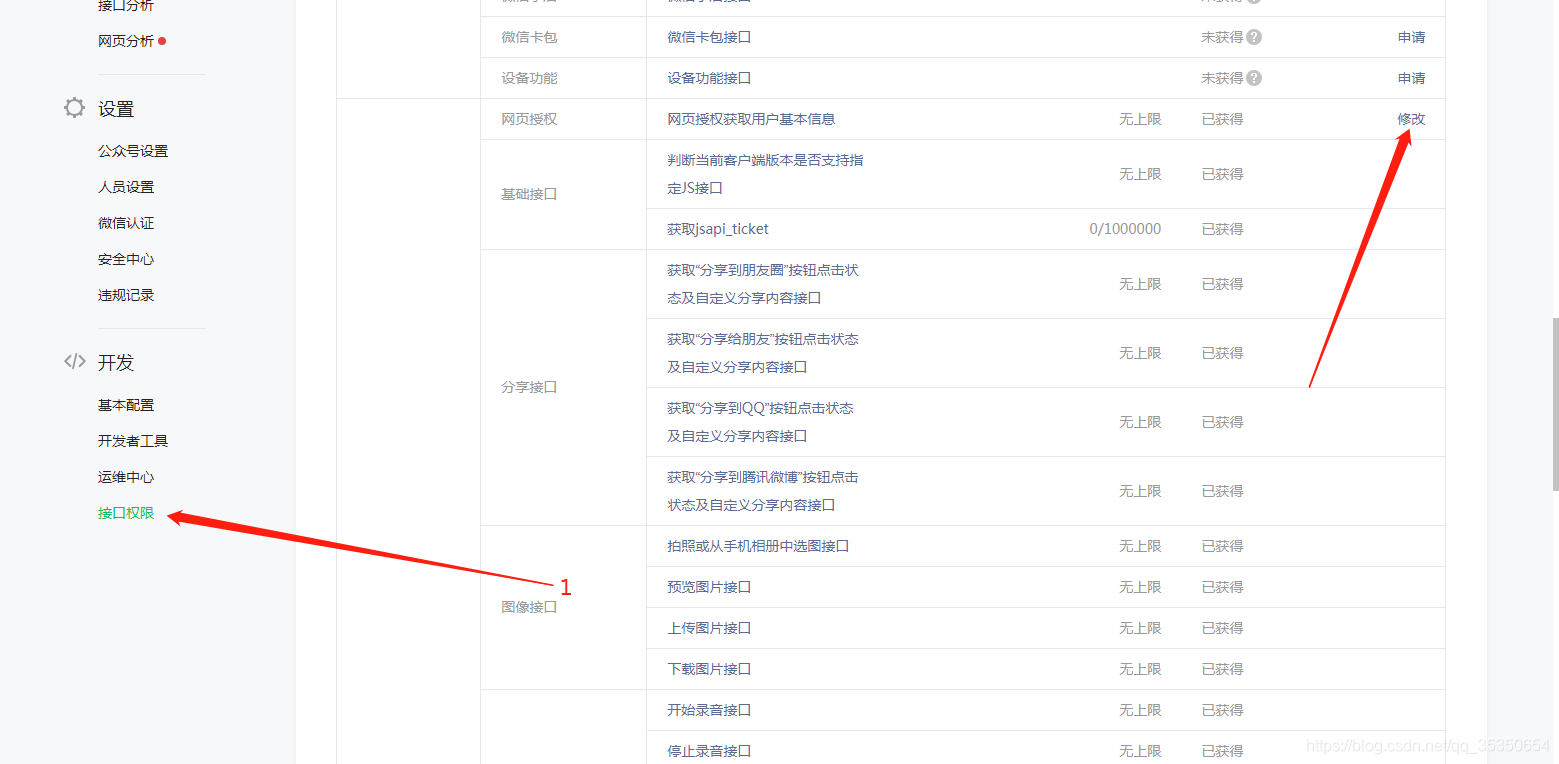
Task: Click the 分享到QQ interface name
Action: coord(760,422)
